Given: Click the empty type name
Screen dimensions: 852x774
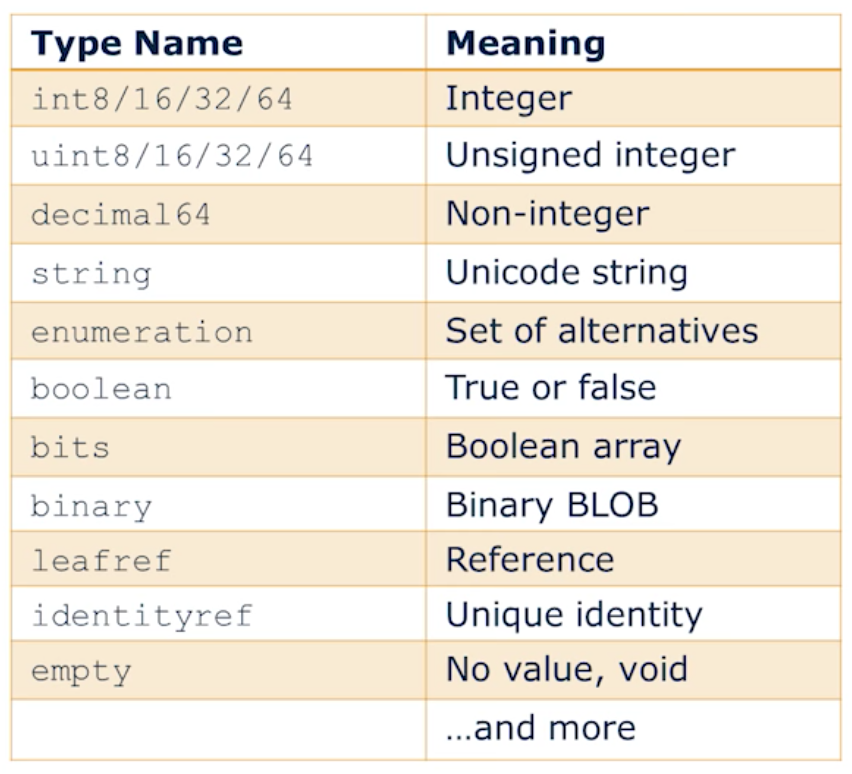Looking at the screenshot, I should [x=81, y=670].
